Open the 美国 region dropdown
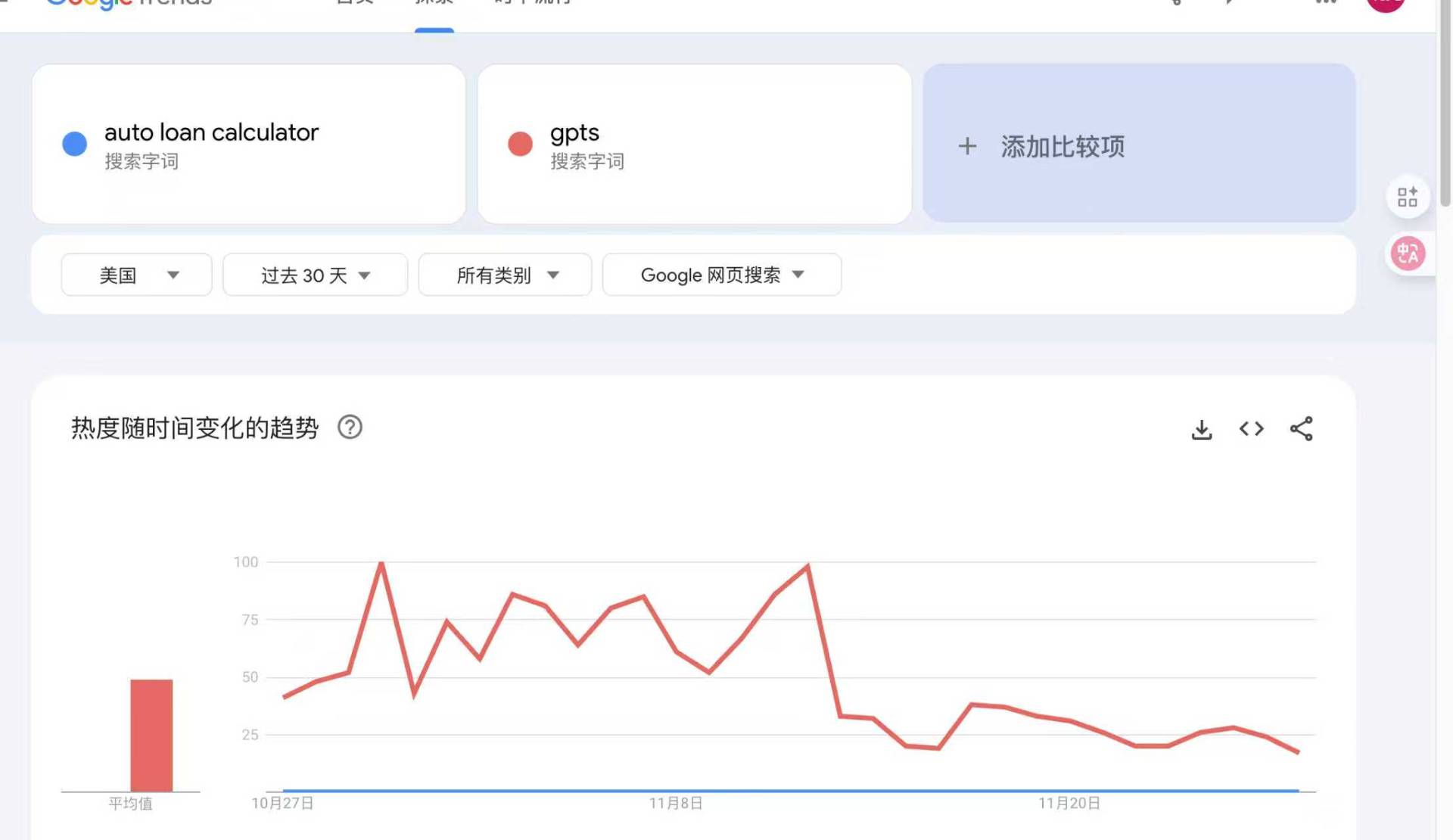The height and width of the screenshot is (840, 1453). coord(136,275)
